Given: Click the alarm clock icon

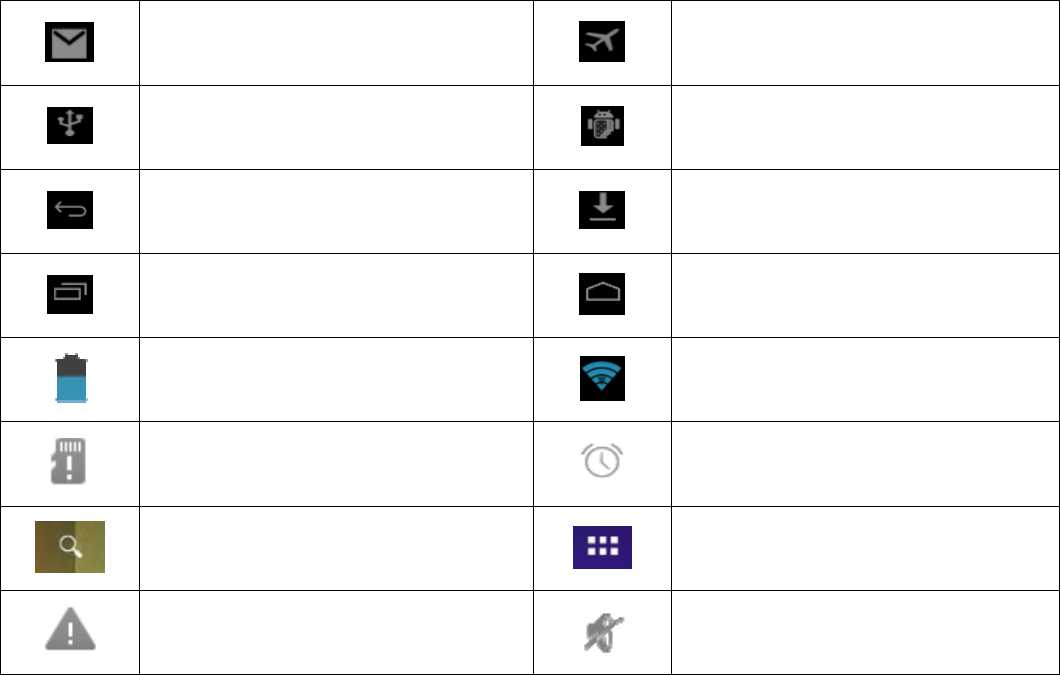Looking at the screenshot, I should [602, 462].
